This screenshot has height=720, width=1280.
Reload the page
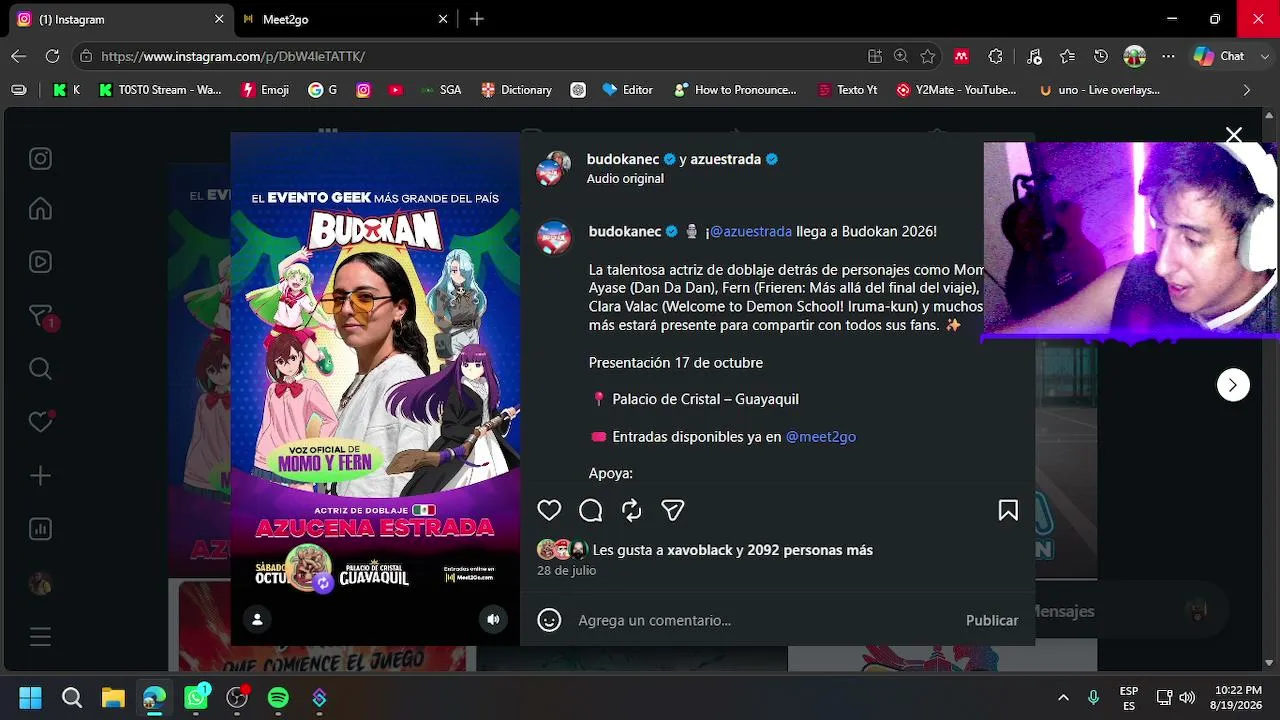52,56
